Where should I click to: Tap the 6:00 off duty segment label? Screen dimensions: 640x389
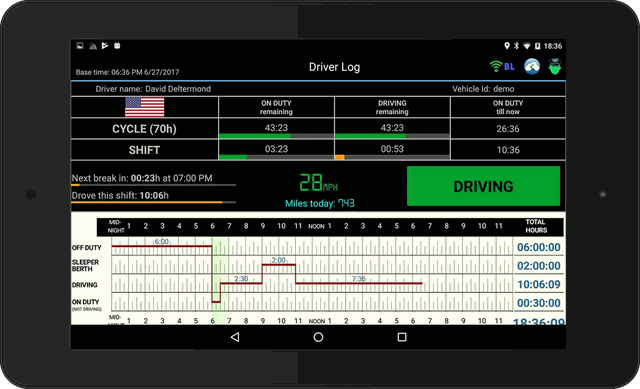click(x=162, y=242)
